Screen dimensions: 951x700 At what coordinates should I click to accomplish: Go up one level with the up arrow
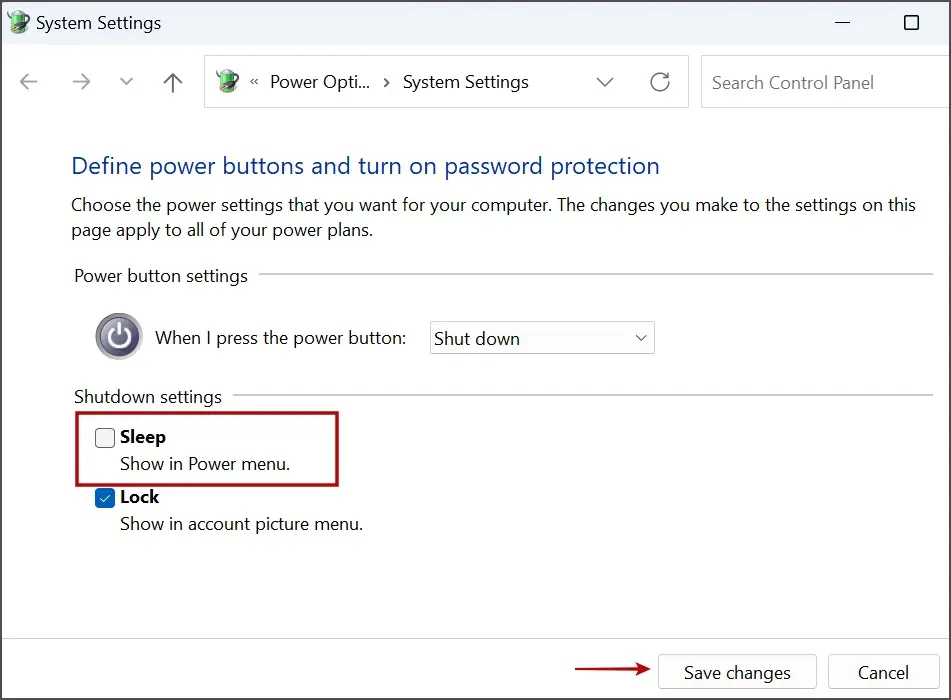point(173,82)
